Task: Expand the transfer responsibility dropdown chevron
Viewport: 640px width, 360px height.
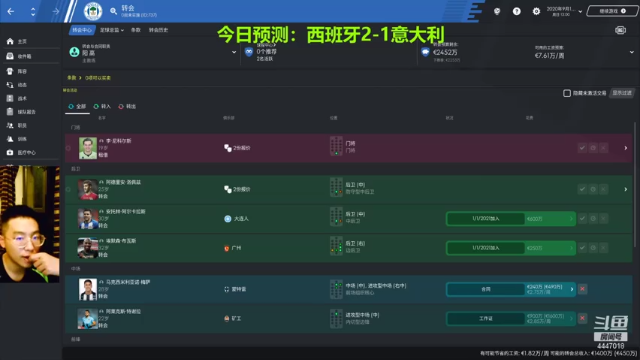Action: click(x=234, y=52)
